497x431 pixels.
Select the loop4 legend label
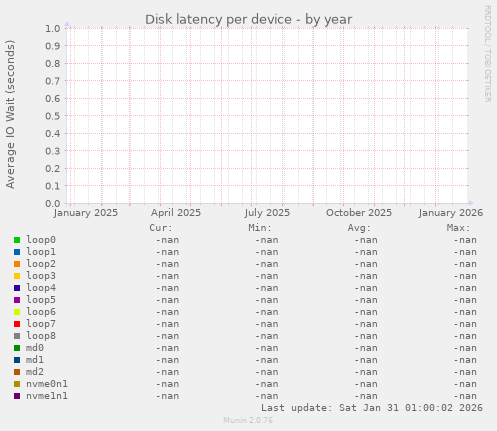(x=41, y=288)
